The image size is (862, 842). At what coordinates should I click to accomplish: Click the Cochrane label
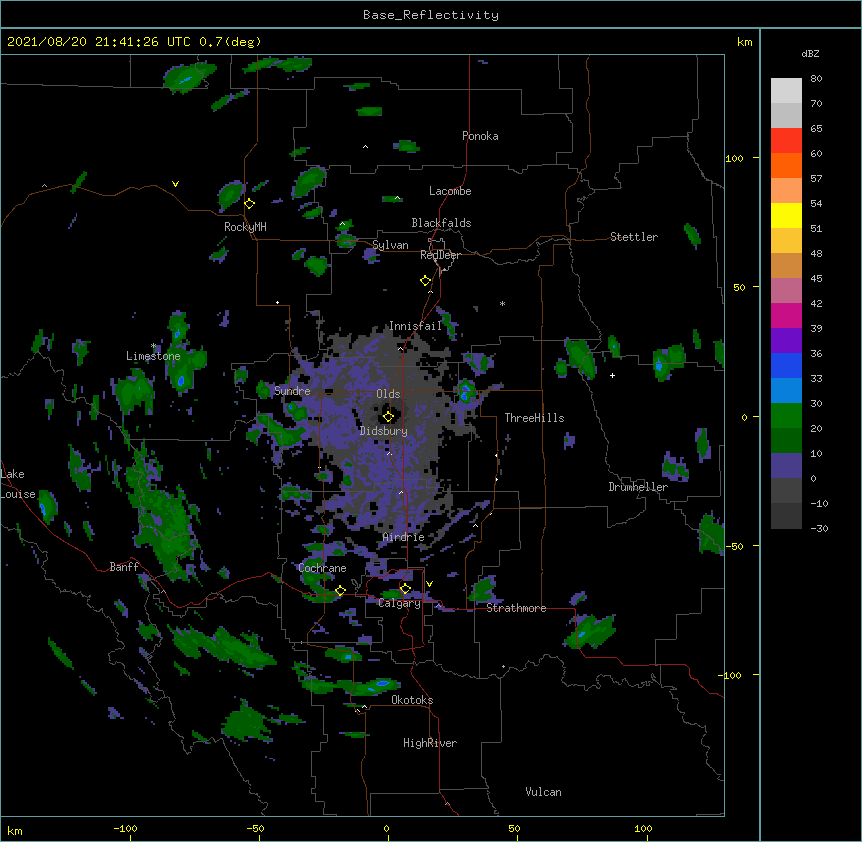(322, 568)
